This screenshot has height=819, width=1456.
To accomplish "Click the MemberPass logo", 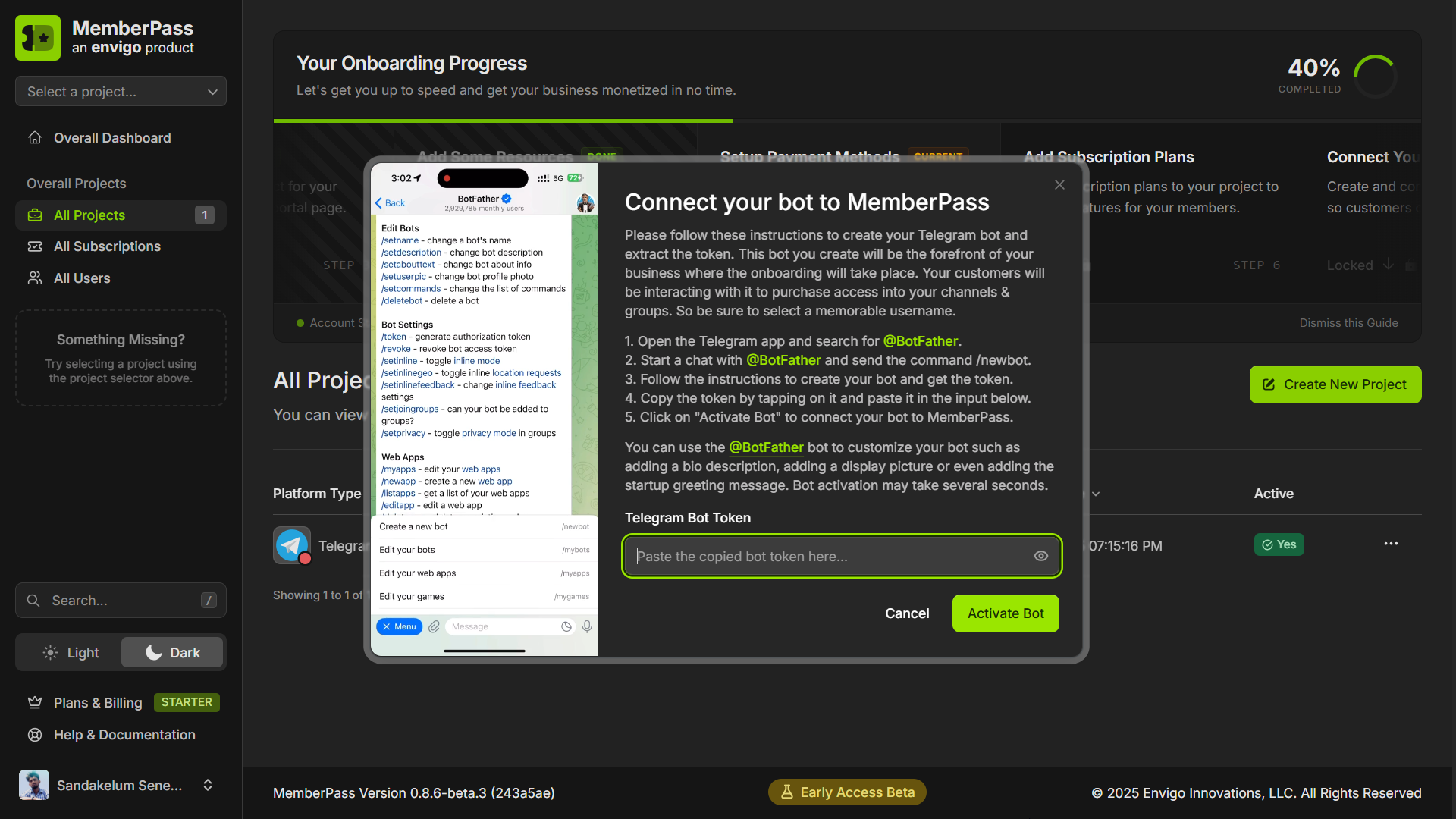I will tap(38, 37).
